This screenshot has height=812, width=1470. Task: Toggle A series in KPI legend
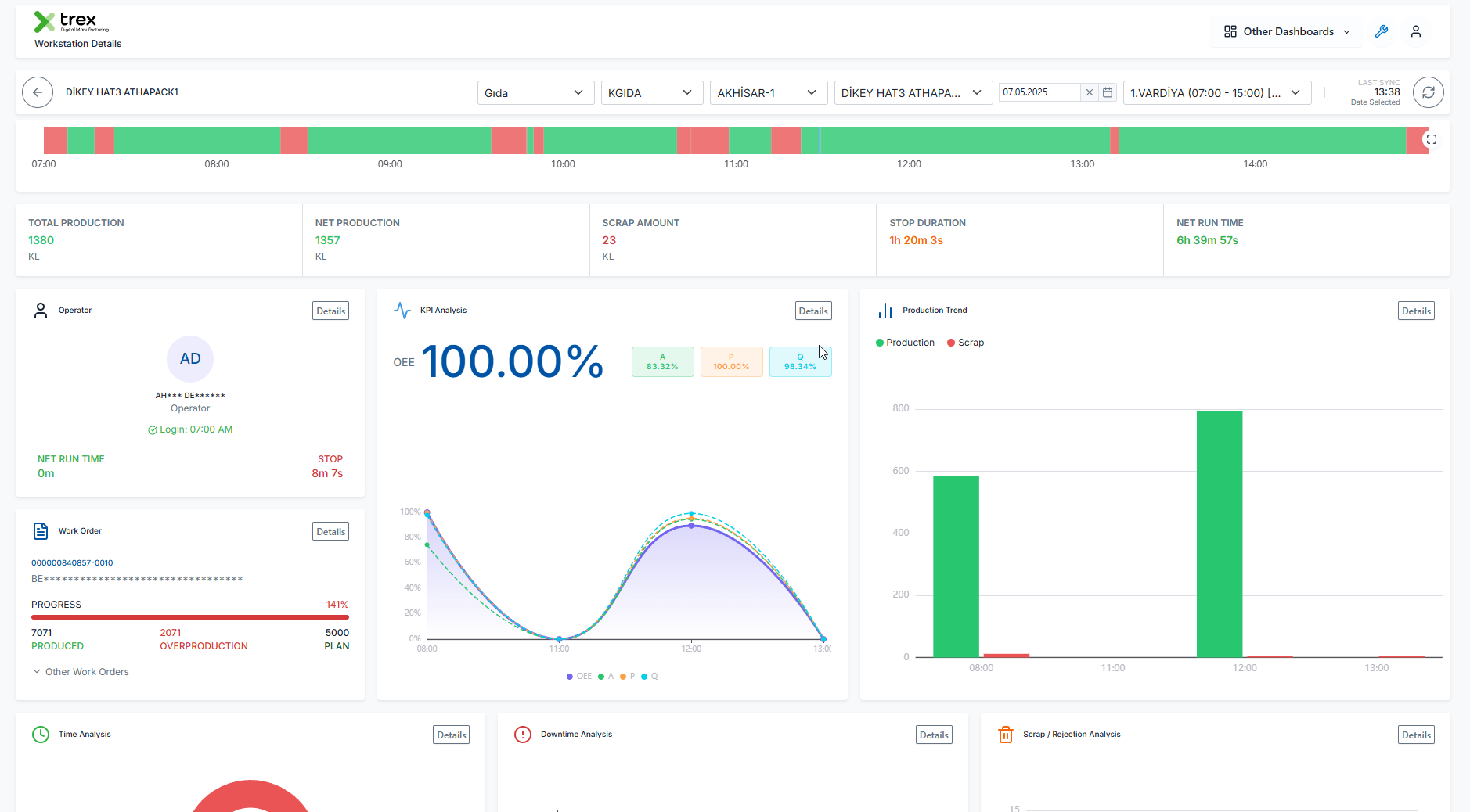pos(606,677)
